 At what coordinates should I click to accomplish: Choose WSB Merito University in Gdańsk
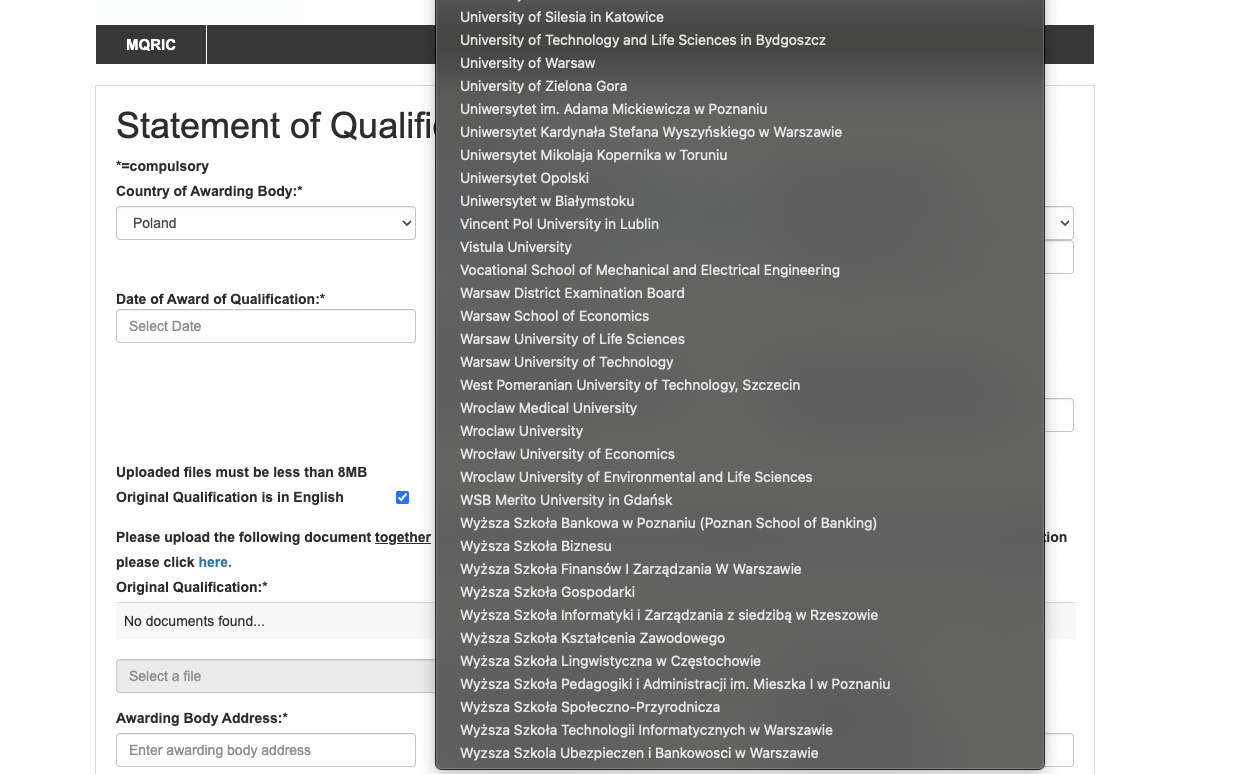[740, 500]
